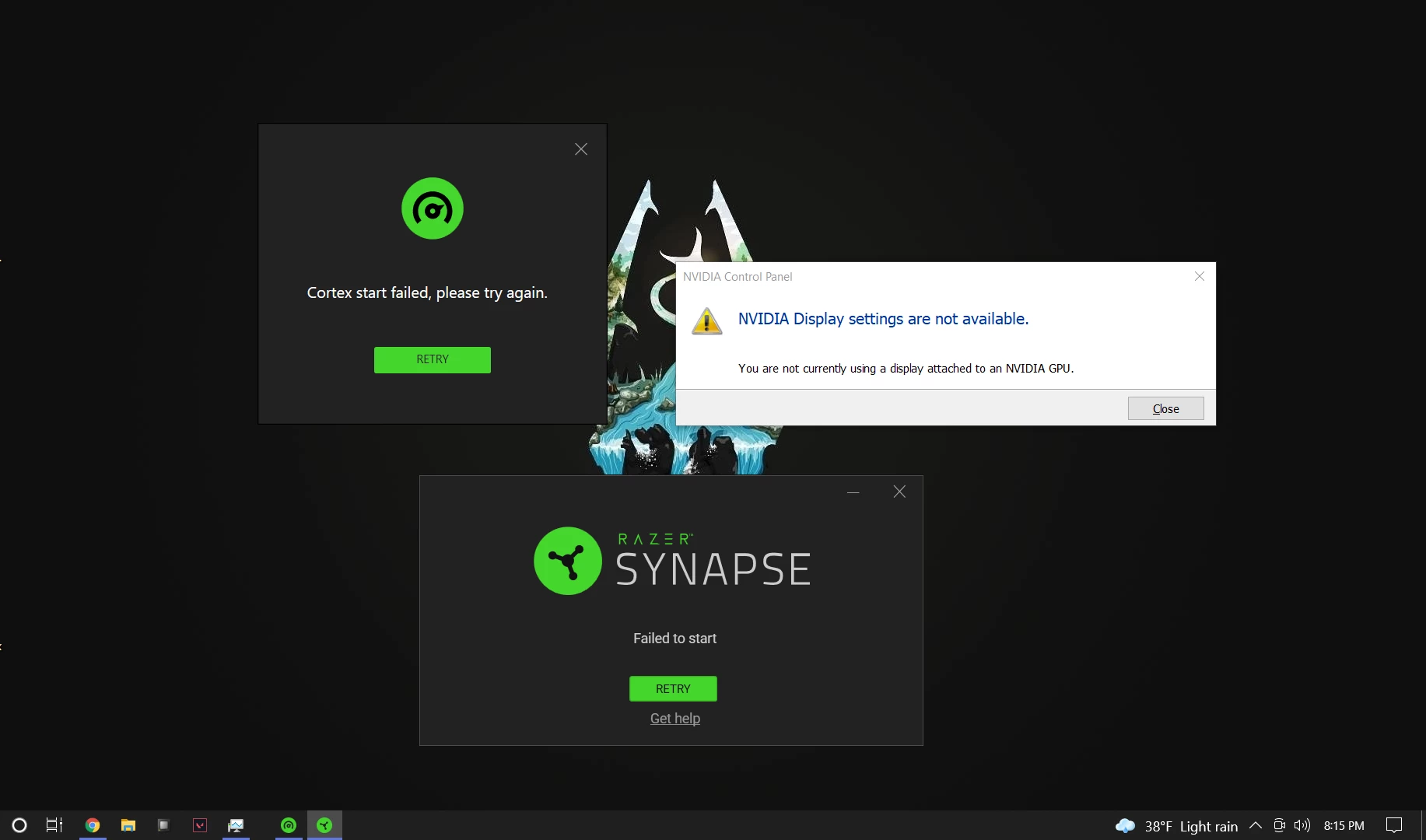The image size is (1426, 840).
Task: Open volume control in system tray
Action: [1302, 825]
